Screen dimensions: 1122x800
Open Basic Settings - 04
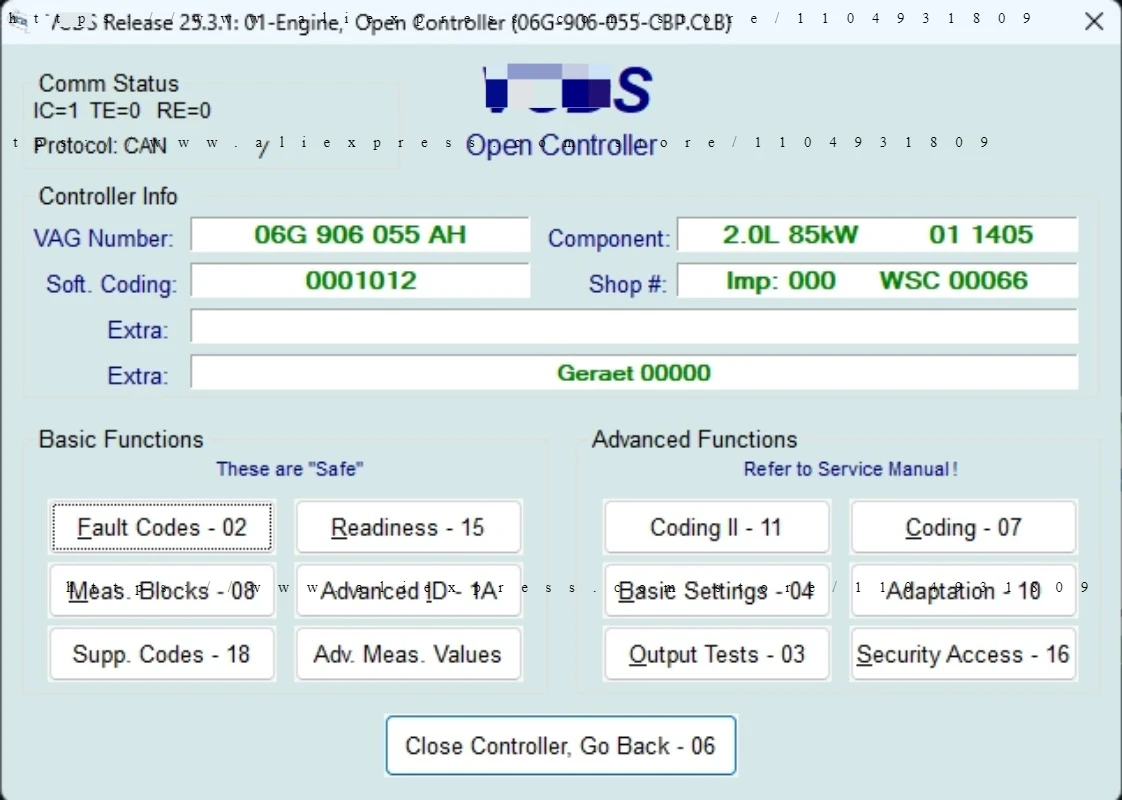[716, 591]
